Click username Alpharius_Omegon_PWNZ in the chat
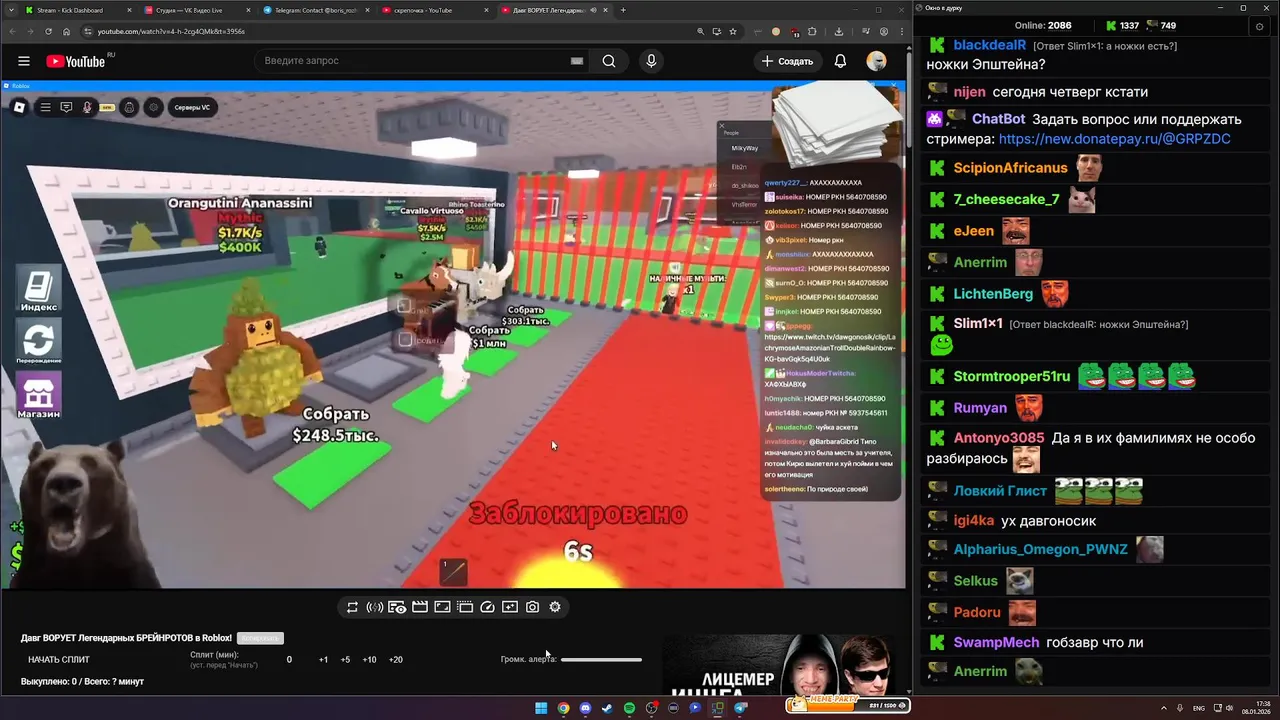The width and height of the screenshot is (1280, 720). click(x=1040, y=549)
